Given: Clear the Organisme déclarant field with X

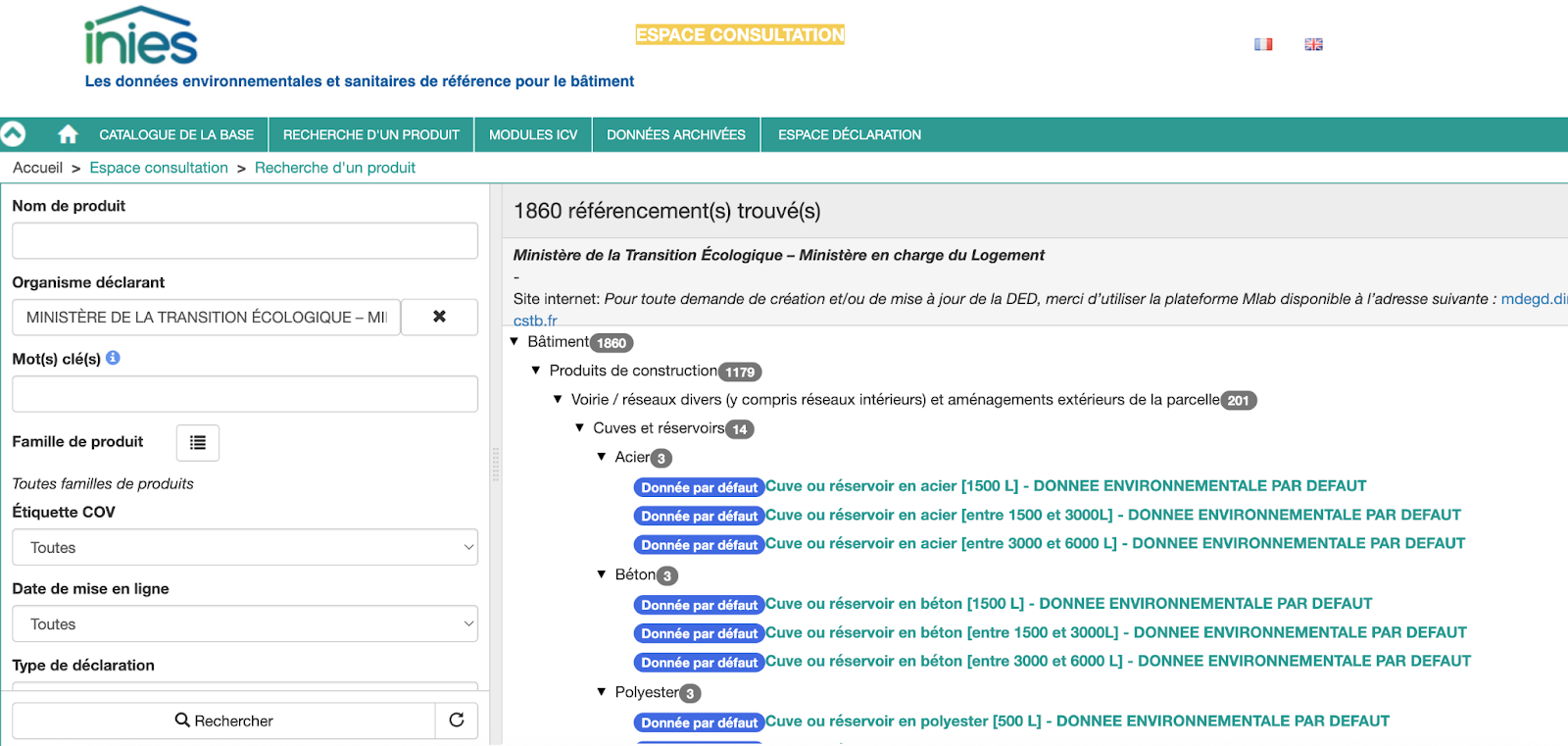Looking at the screenshot, I should tap(439, 317).
